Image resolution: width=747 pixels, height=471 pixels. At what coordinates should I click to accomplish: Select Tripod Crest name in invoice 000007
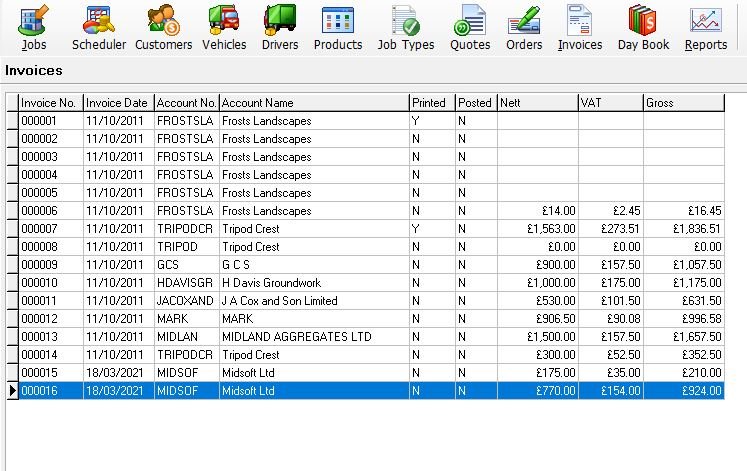(314, 229)
